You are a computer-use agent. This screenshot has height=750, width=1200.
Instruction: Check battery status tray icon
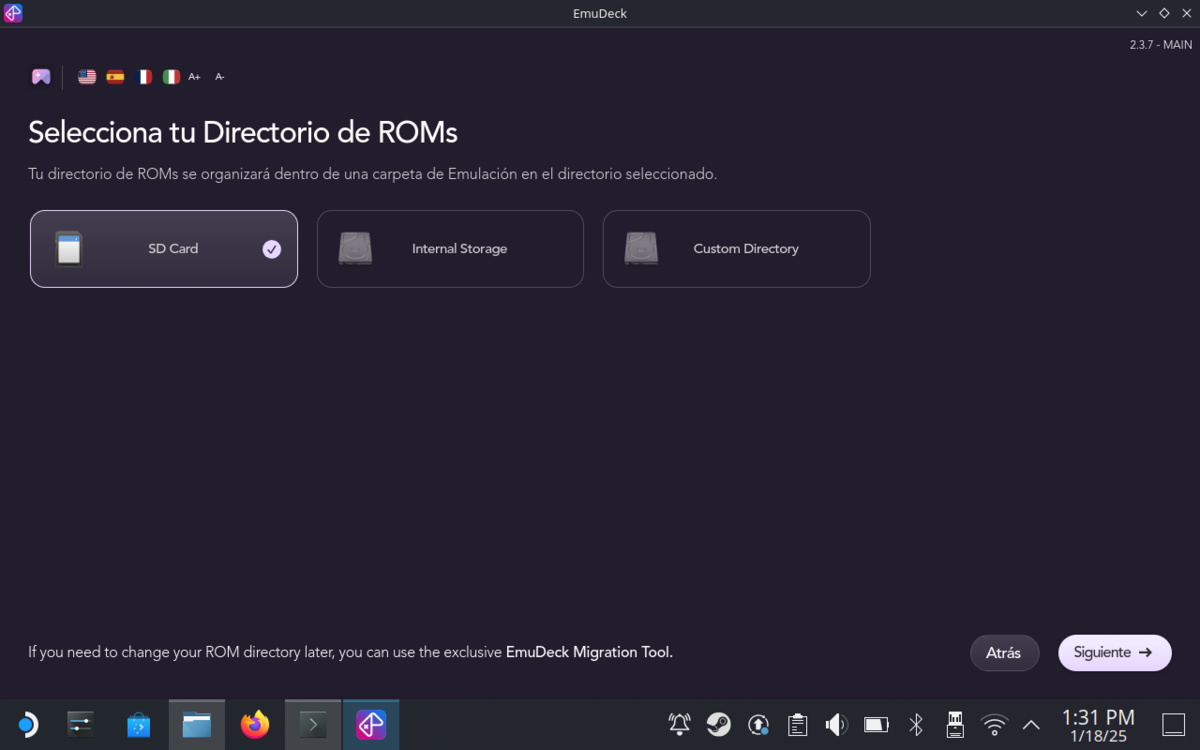[876, 725]
